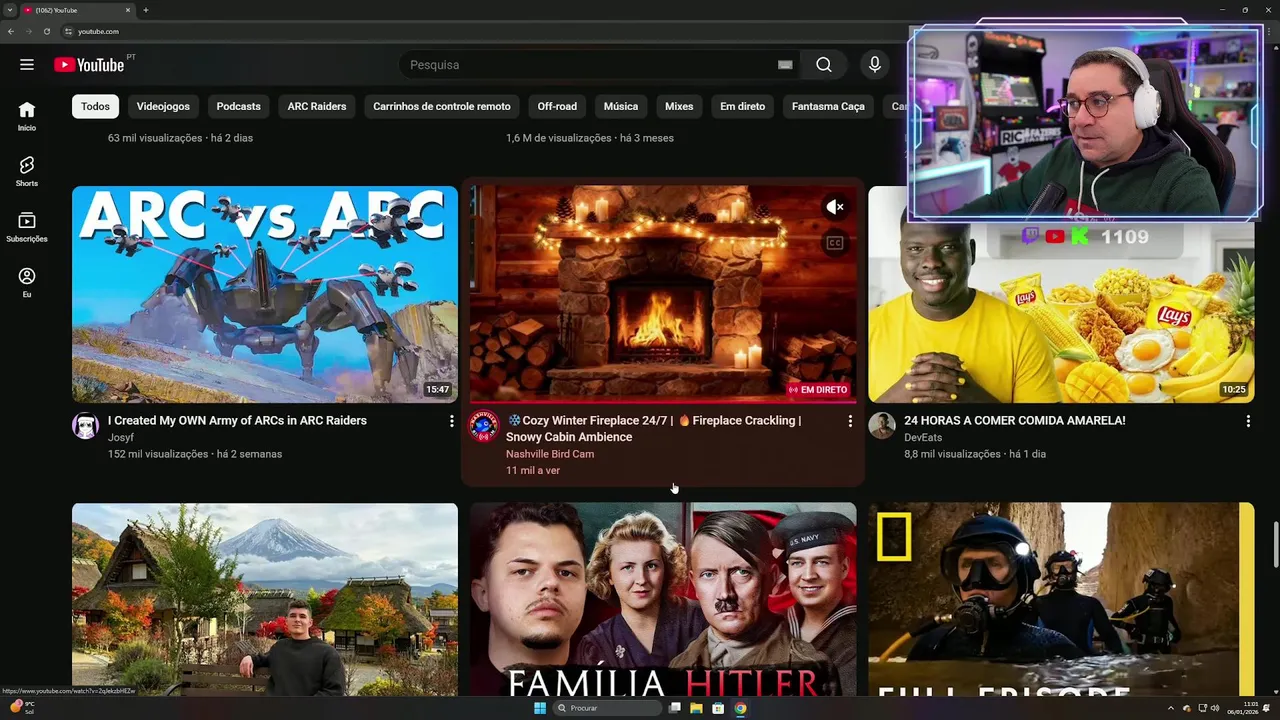Open the ARC vs ARC video thumbnail
Image resolution: width=1280 pixels, height=720 pixels.
tap(265, 294)
